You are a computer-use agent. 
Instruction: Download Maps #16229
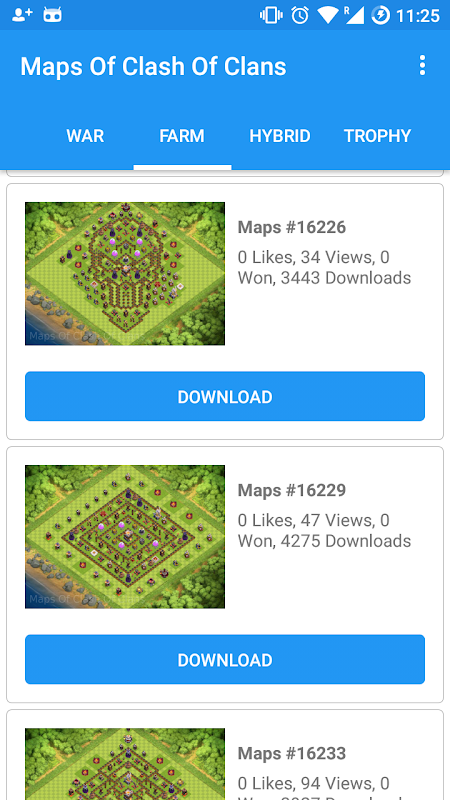click(x=225, y=659)
